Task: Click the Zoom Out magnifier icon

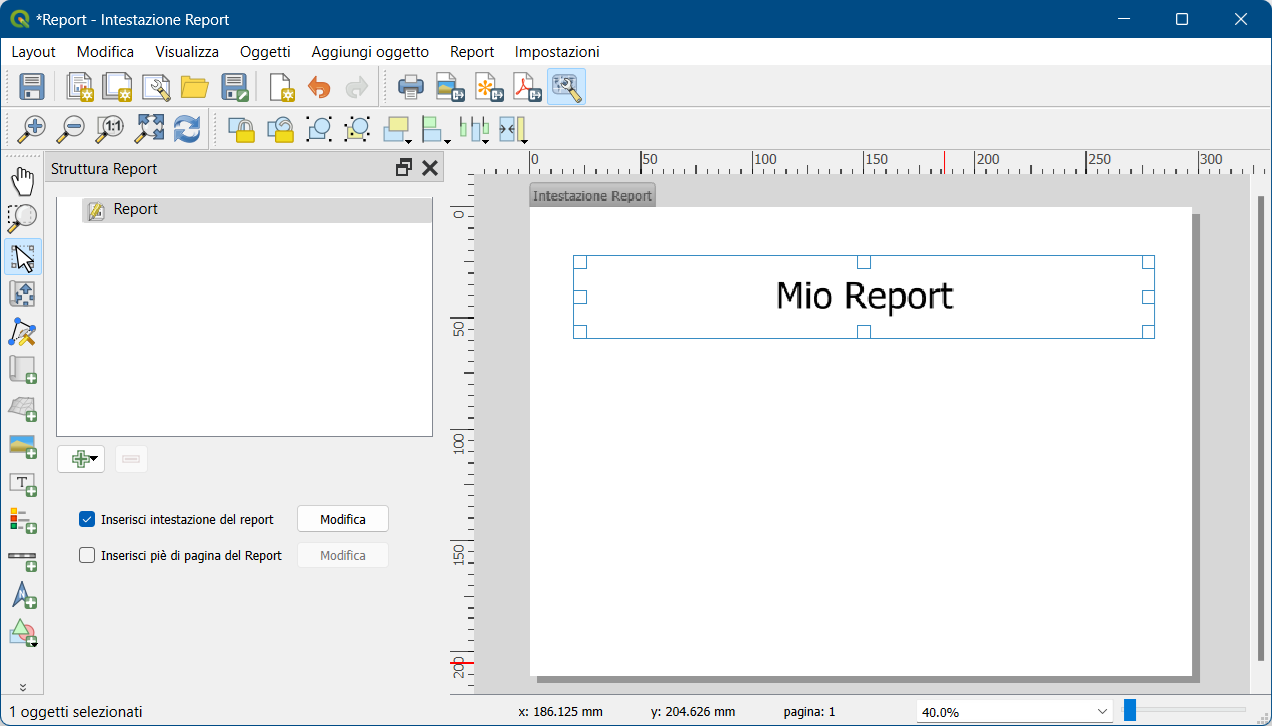Action: pyautogui.click(x=71, y=128)
